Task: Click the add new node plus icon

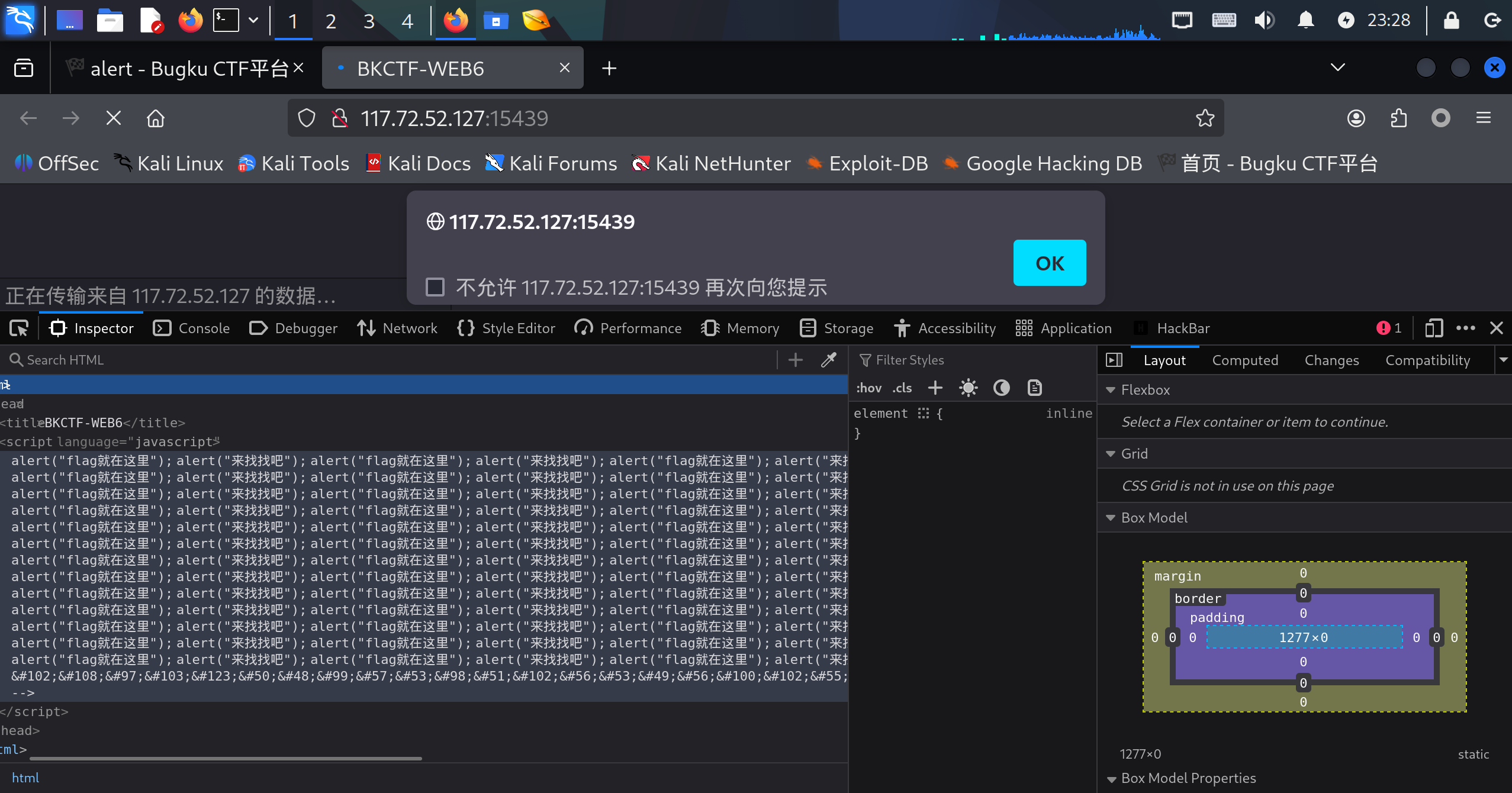Action: [x=796, y=360]
